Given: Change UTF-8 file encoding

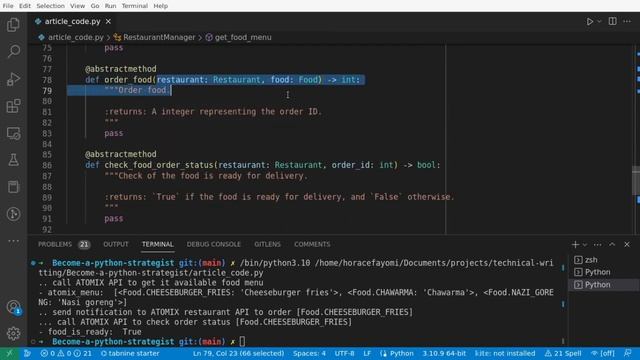Looking at the screenshot, I should click(344, 353).
